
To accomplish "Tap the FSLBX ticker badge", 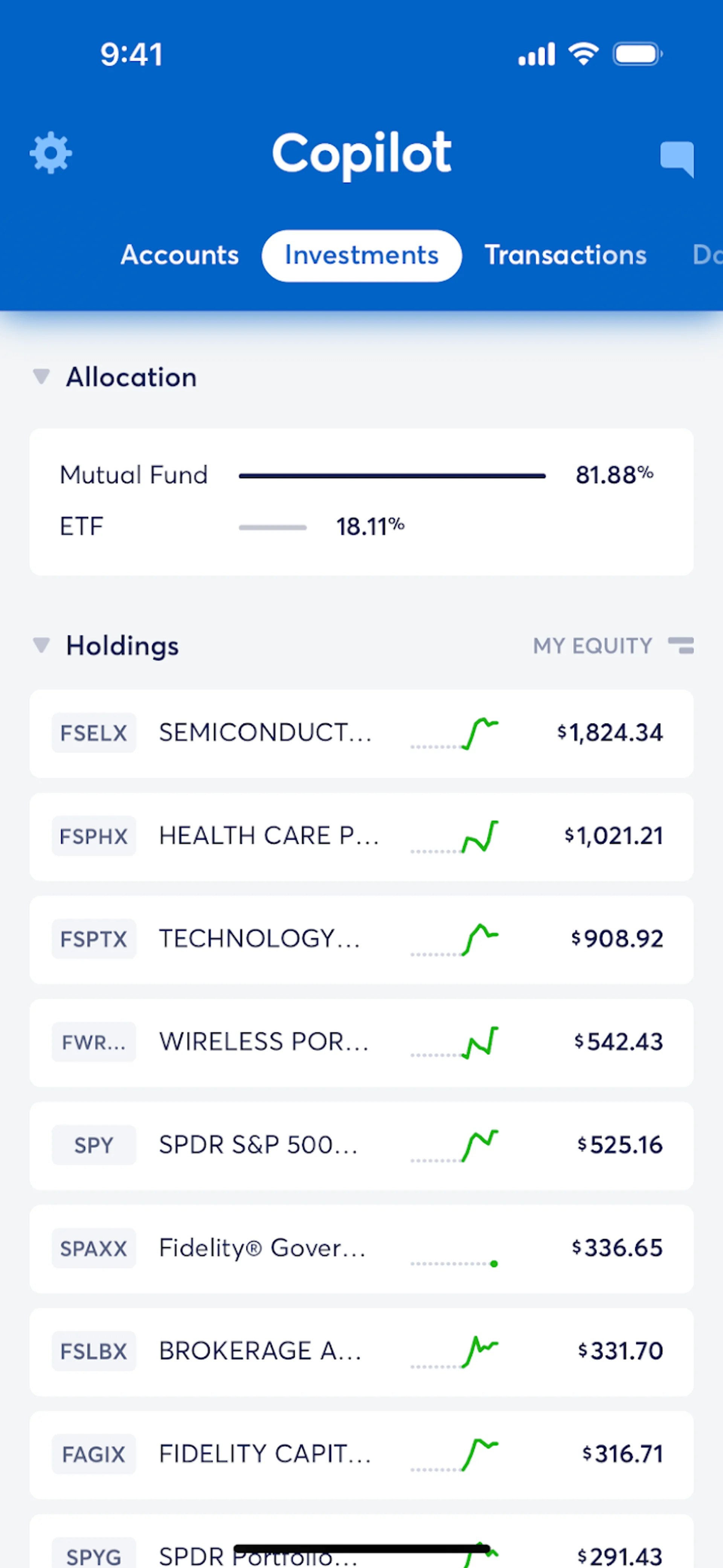I will pos(94,1351).
